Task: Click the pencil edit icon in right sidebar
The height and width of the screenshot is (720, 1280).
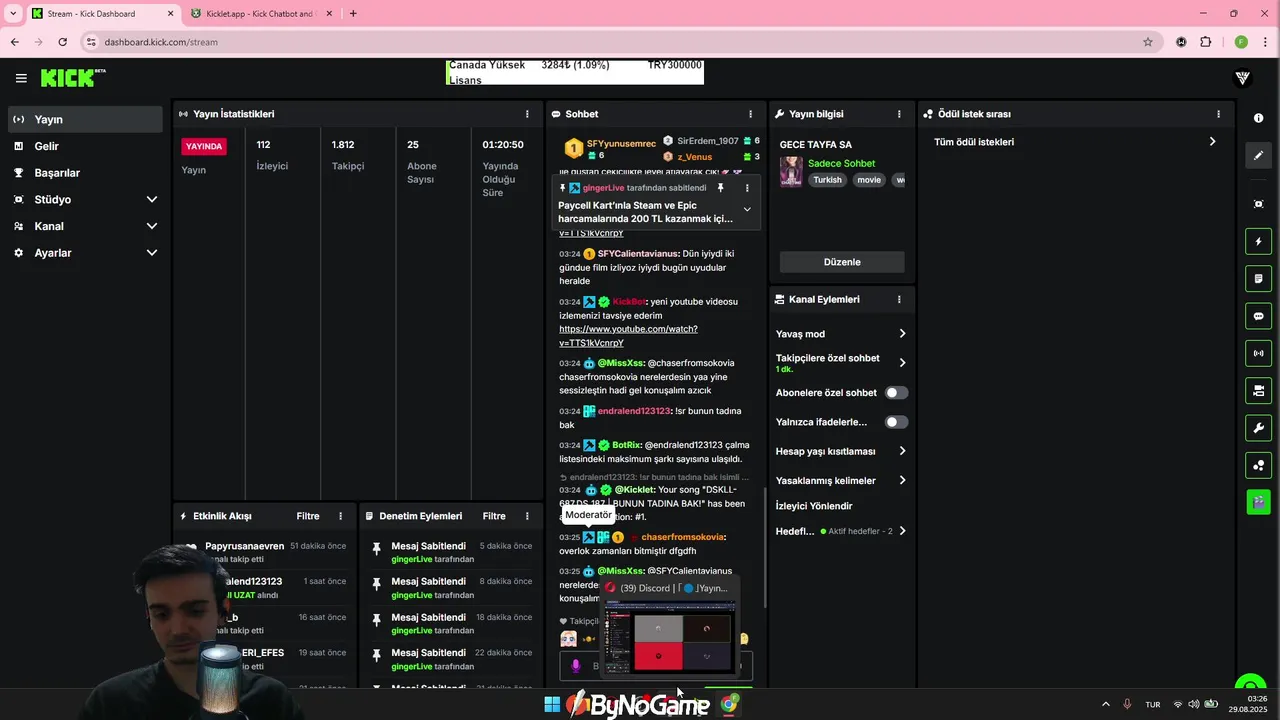Action: click(1258, 155)
